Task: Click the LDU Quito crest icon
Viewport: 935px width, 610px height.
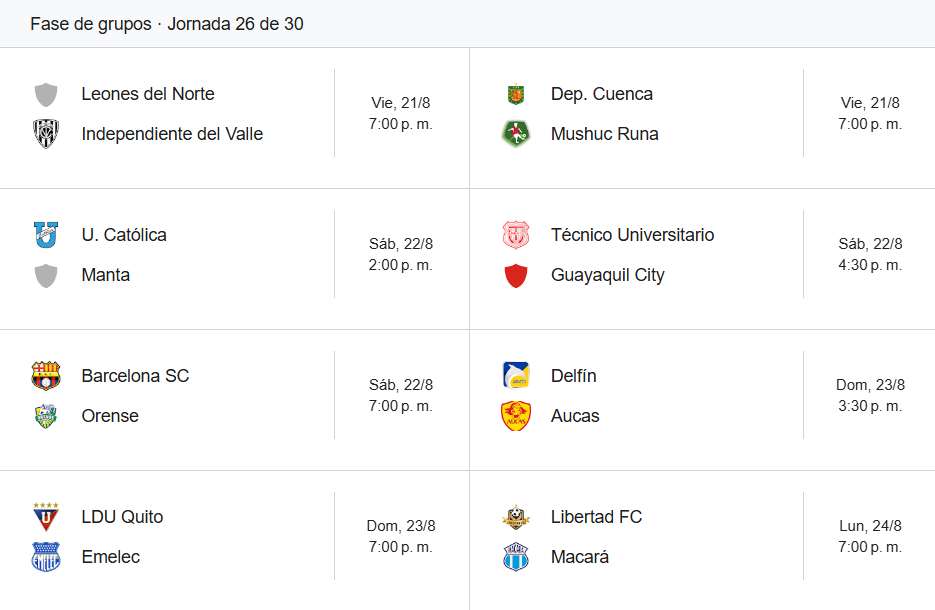Action: tap(46, 516)
